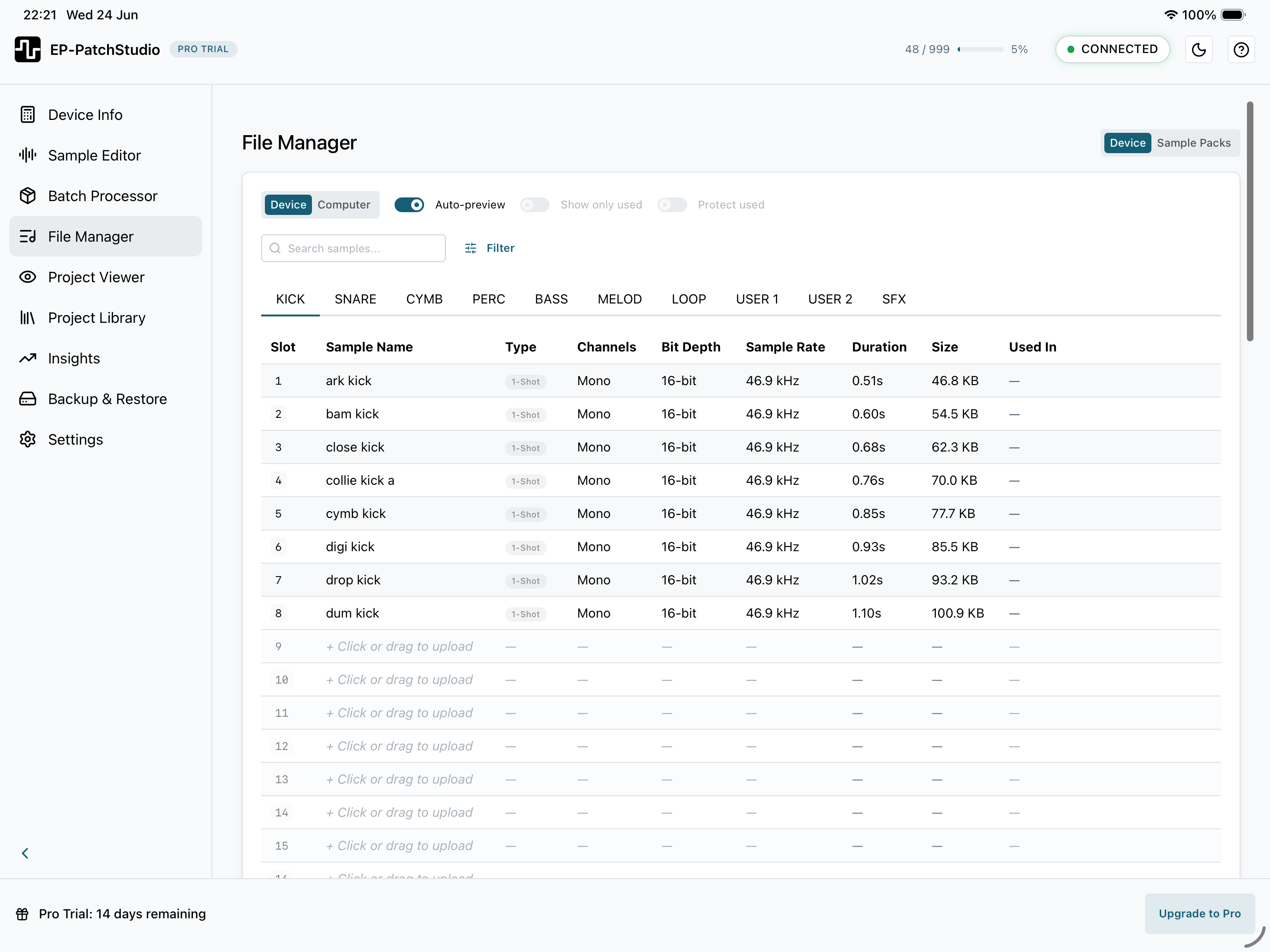This screenshot has width=1270, height=952.
Task: Click the Size column header
Action: (945, 346)
